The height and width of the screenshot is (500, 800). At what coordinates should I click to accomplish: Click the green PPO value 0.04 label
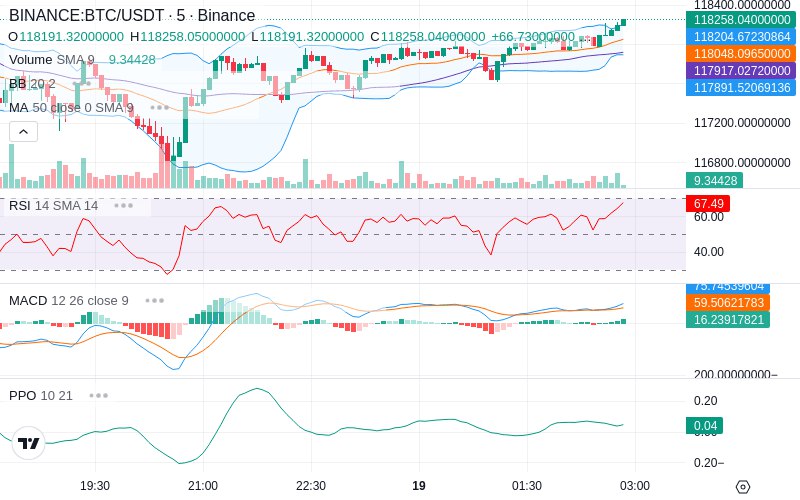(x=705, y=426)
